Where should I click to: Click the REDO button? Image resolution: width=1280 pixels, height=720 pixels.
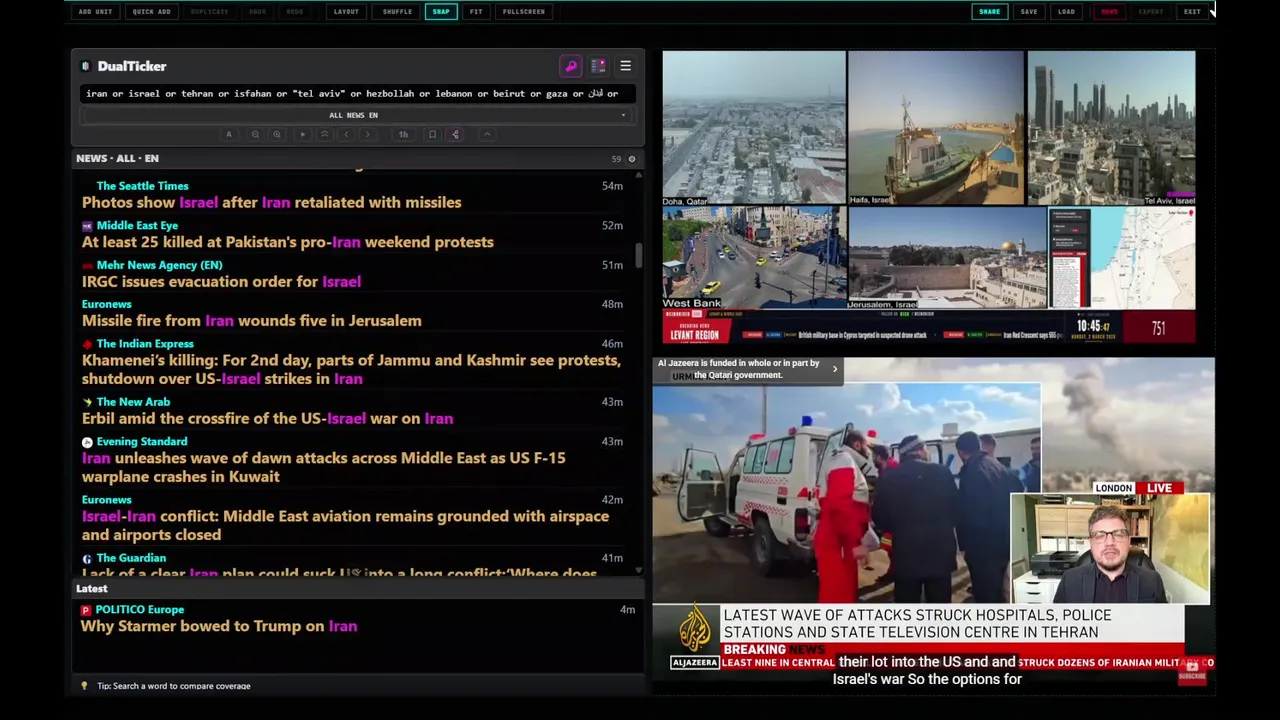(x=295, y=12)
